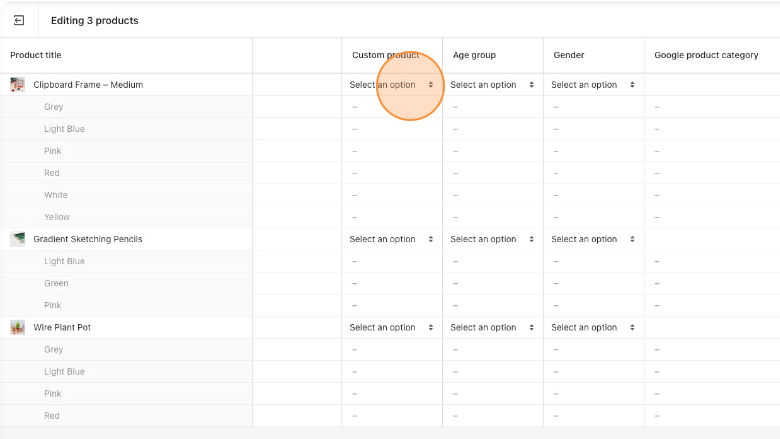Open Age group dropdown for Wire Plant Pot
This screenshot has height=439, width=780.
pos(492,328)
